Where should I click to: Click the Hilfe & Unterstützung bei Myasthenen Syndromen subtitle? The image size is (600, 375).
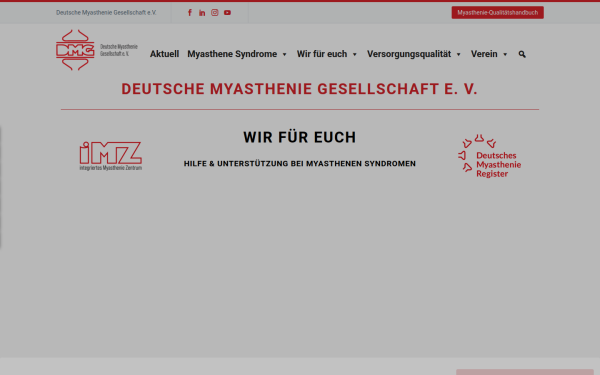pos(300,164)
